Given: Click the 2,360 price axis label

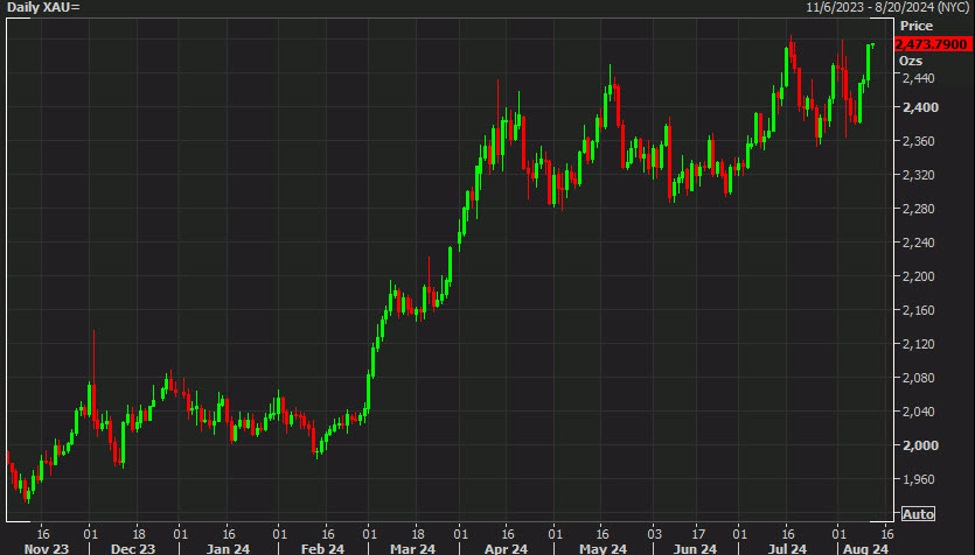Looking at the screenshot, I should click(920, 141).
